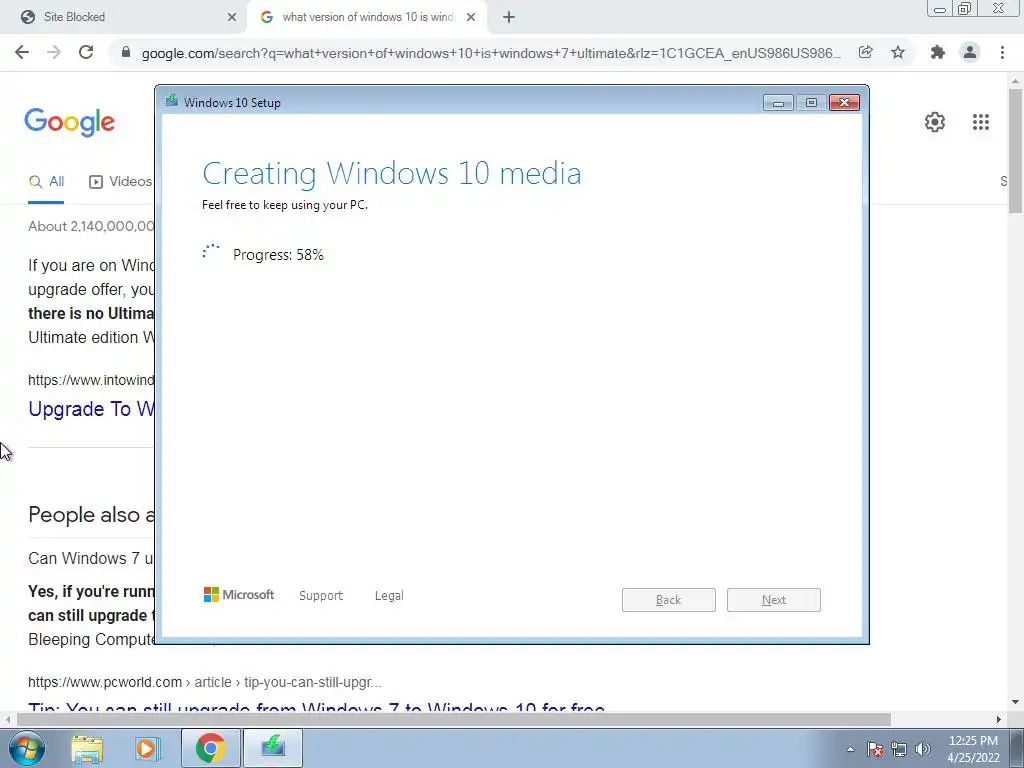The width and height of the screenshot is (1024, 768).
Task: Click the Windows 10 Setup title icon
Action: click(x=172, y=101)
